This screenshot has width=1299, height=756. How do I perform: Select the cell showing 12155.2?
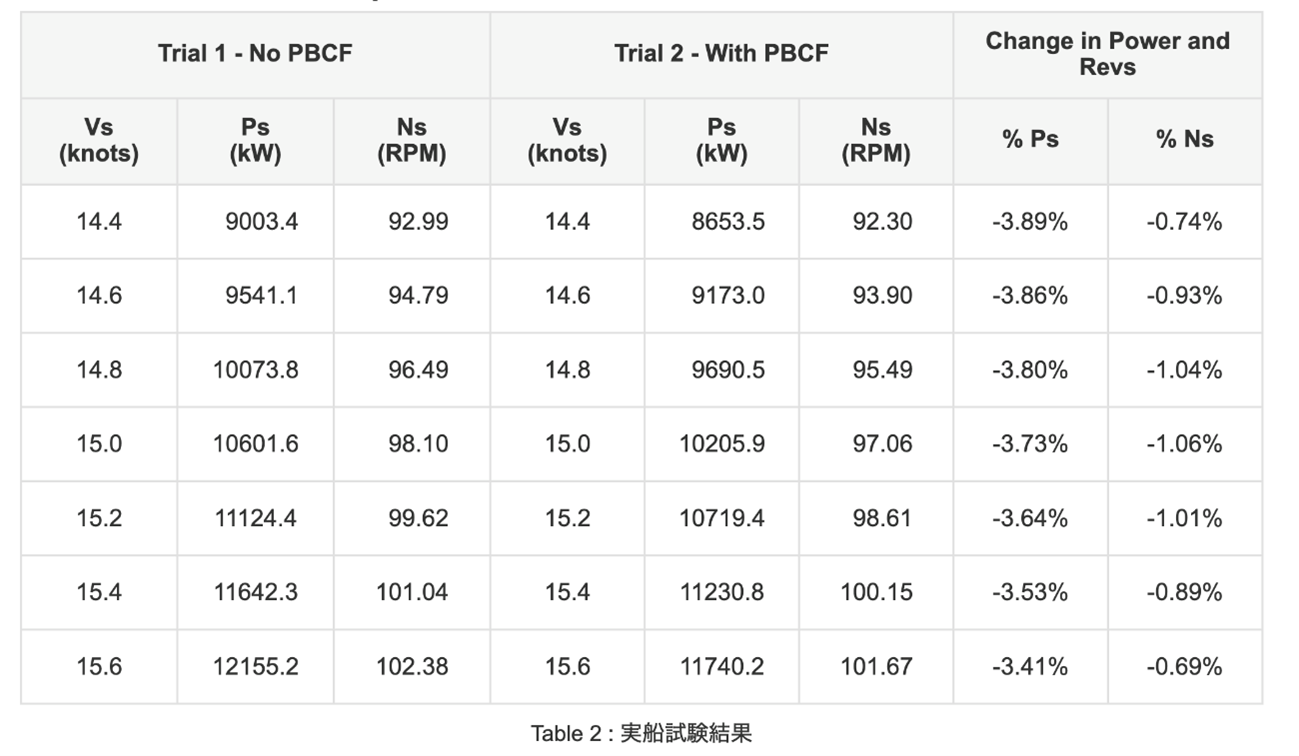255,666
